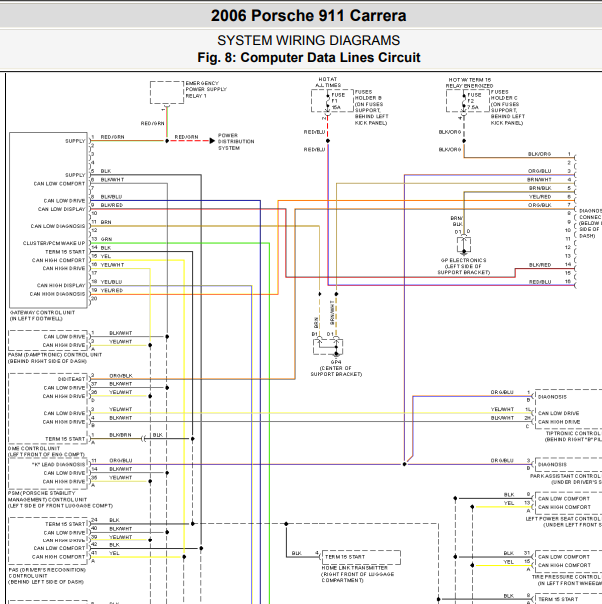Click the '2006 Porsche 911 Carrera' title

[309, 16]
